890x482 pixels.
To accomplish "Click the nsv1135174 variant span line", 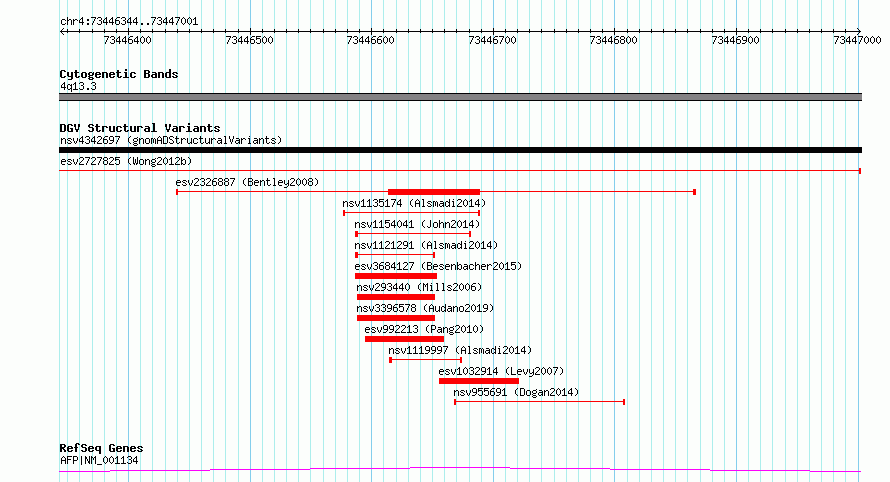I will click(412, 213).
